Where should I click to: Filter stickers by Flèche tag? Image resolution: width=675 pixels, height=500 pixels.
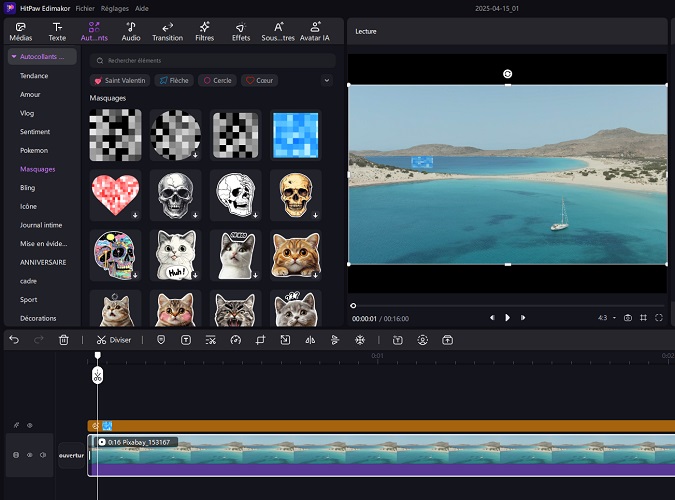(174, 81)
